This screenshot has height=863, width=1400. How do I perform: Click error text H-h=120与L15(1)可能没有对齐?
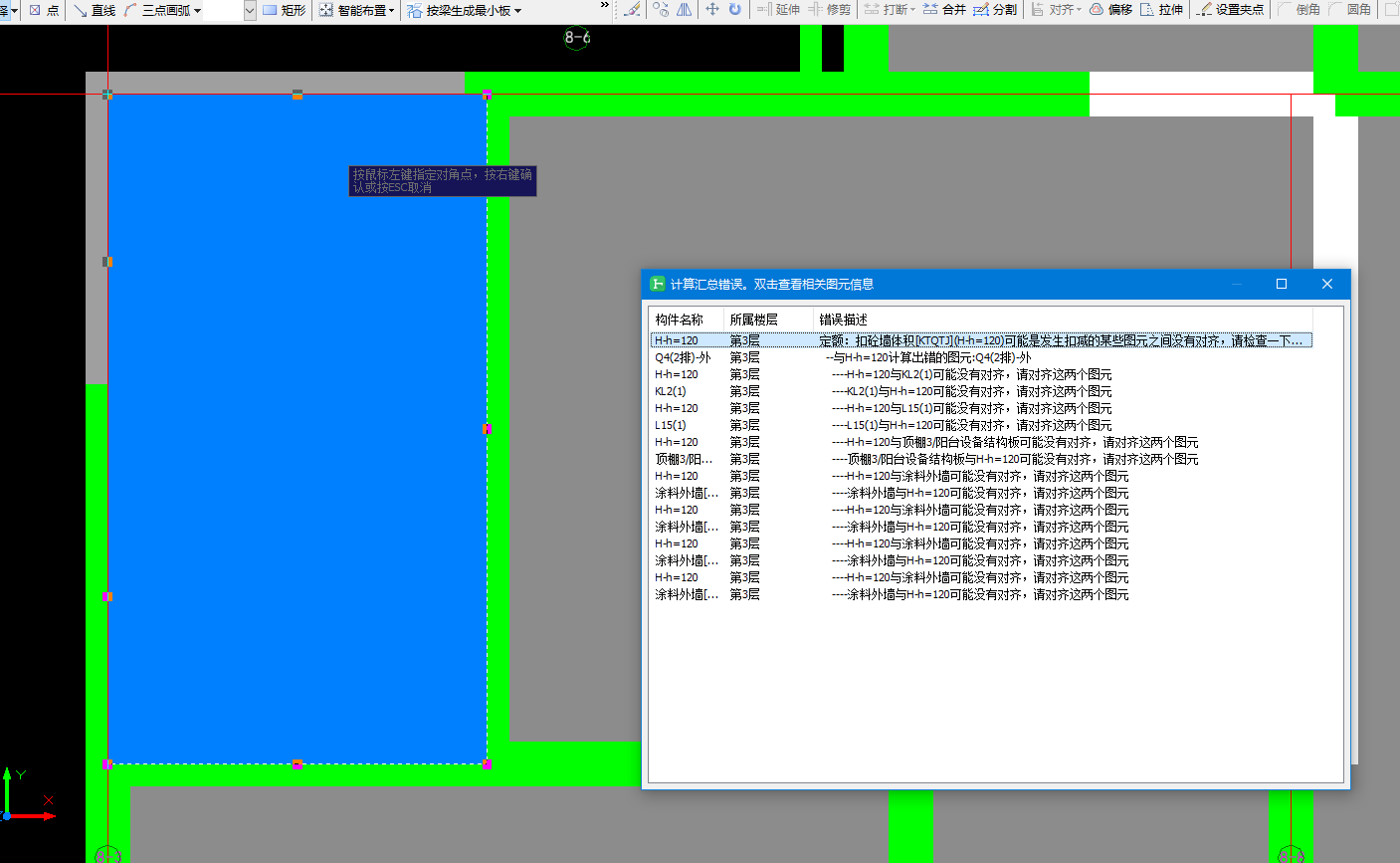click(x=973, y=408)
